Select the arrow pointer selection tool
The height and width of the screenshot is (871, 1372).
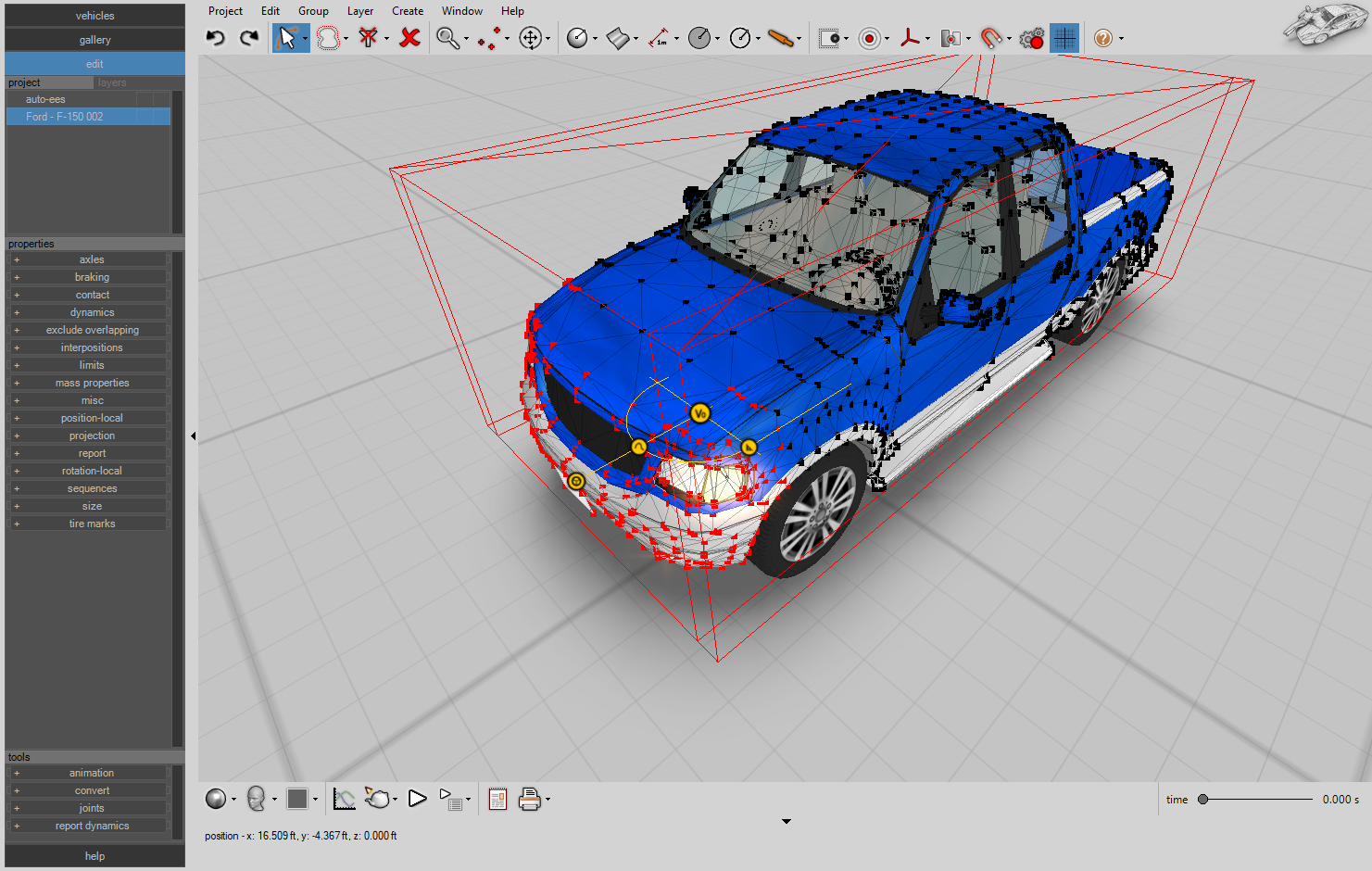coord(286,38)
